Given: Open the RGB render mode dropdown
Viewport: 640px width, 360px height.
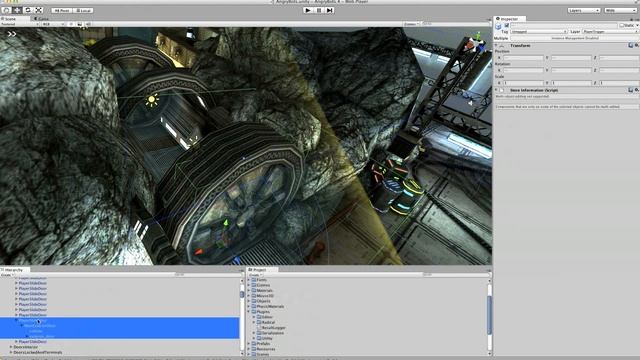Looking at the screenshot, I should (53, 24).
